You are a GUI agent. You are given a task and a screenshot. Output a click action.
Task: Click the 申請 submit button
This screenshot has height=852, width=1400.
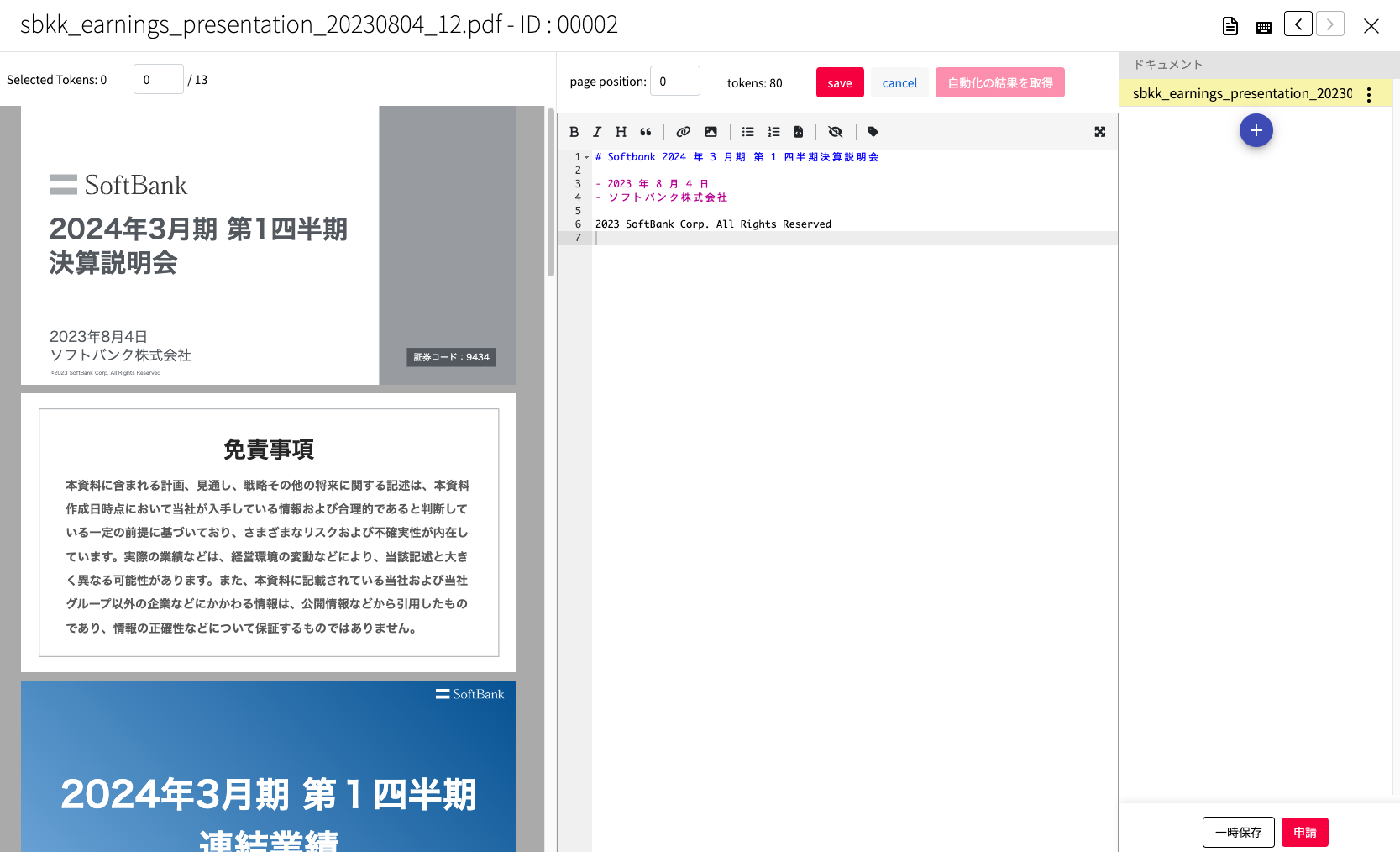tap(1305, 832)
